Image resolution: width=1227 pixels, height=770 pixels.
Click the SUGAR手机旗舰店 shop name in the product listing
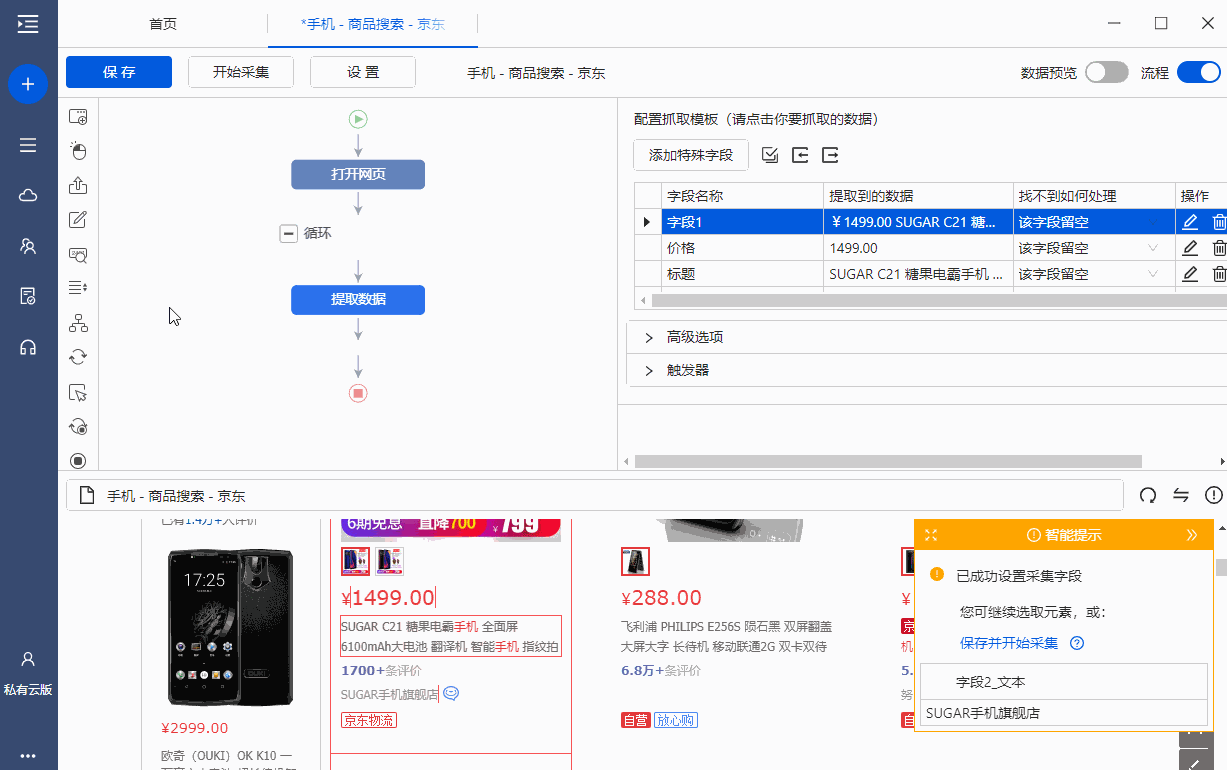tap(390, 693)
